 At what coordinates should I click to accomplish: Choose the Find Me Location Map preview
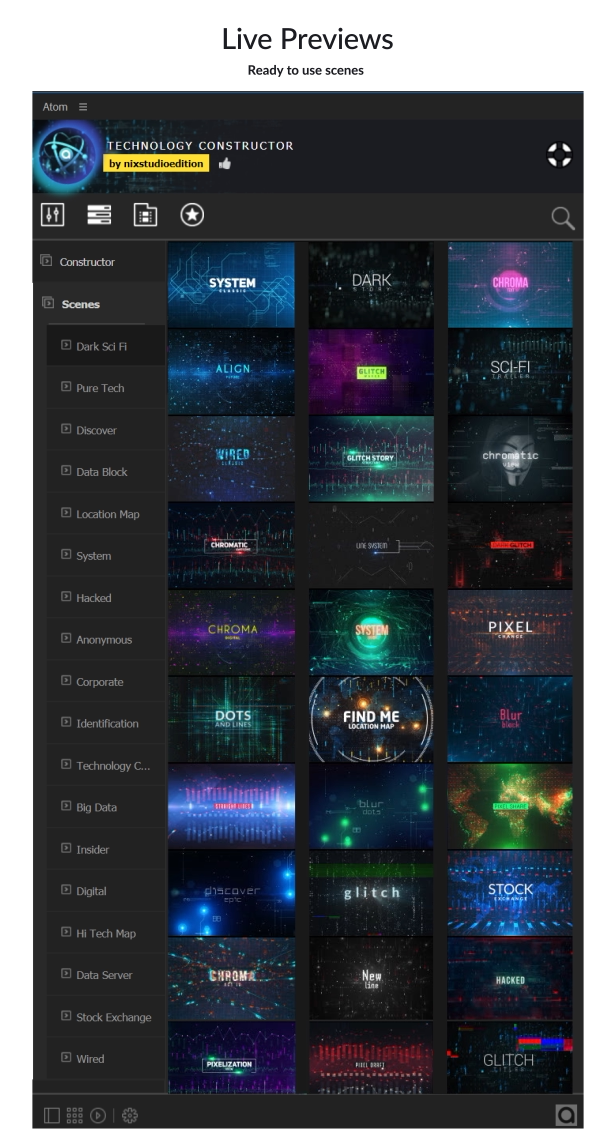point(371,719)
